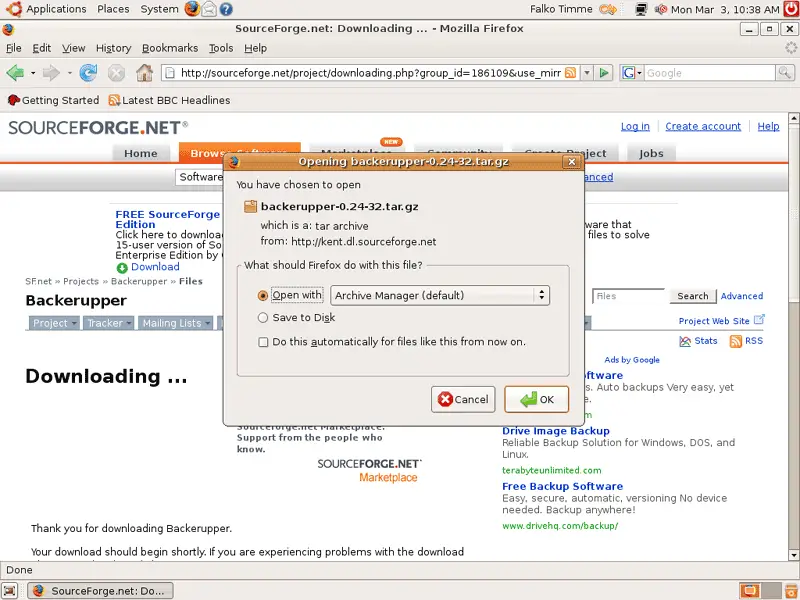800x600 pixels.
Task: Open the Free Backup Software ad link
Action: pos(562,486)
